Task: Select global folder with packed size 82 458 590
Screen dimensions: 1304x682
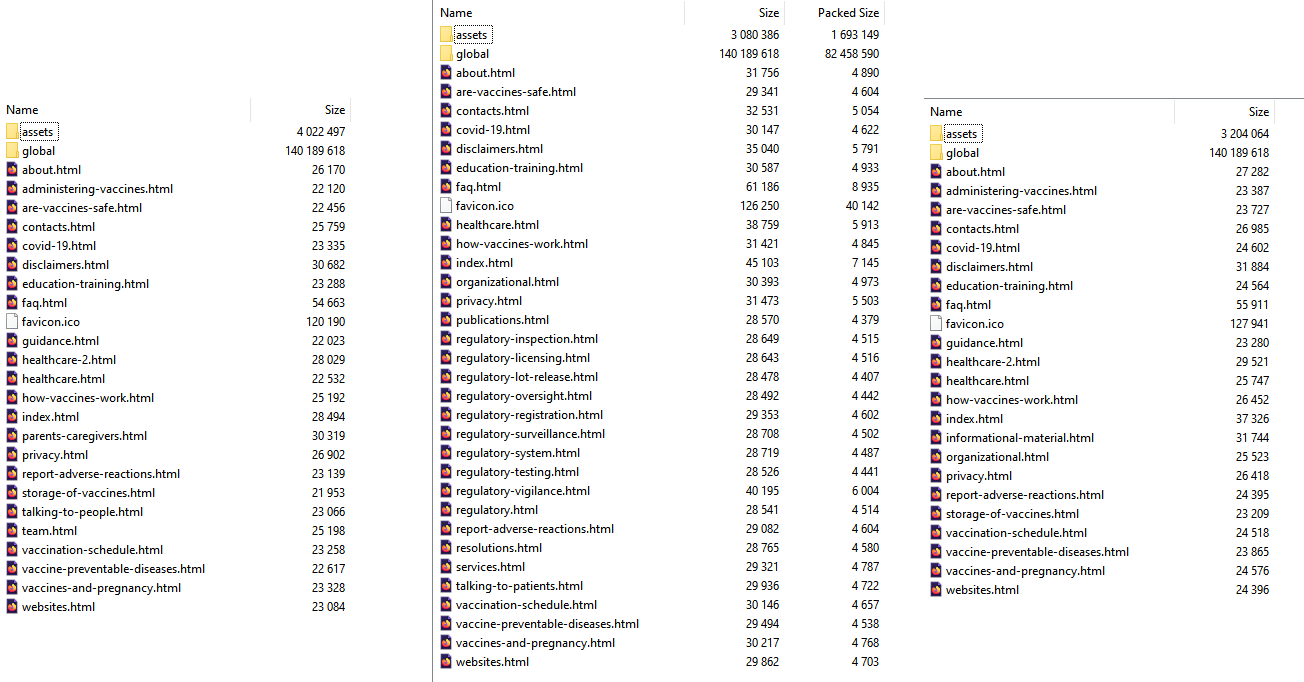Action: pos(472,54)
